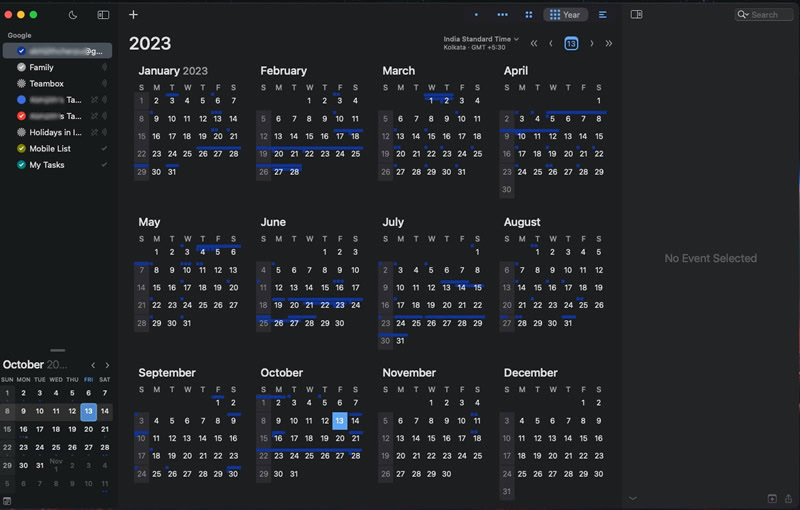Select May 31 in year view
The height and width of the screenshot is (510, 800).
coord(187,323)
